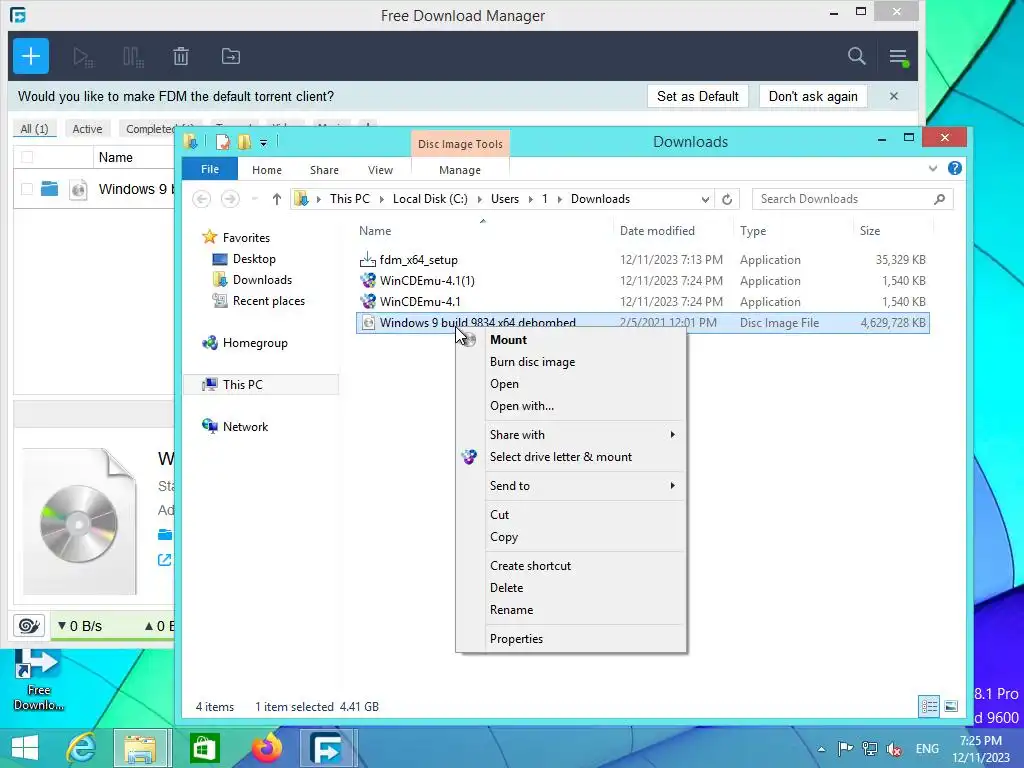Launch Internet Explorer from taskbar
Viewport: 1024px width, 768px height.
pos(82,748)
